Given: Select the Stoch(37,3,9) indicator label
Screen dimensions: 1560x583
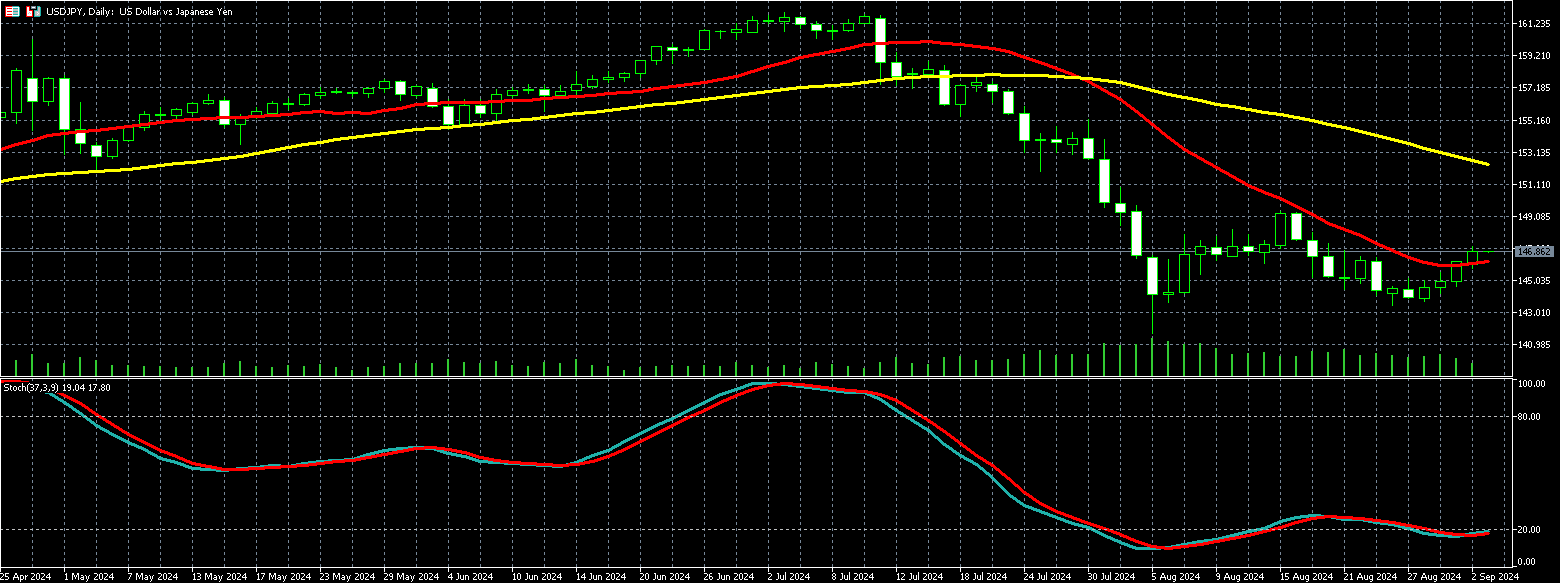Looking at the screenshot, I should point(57,387).
